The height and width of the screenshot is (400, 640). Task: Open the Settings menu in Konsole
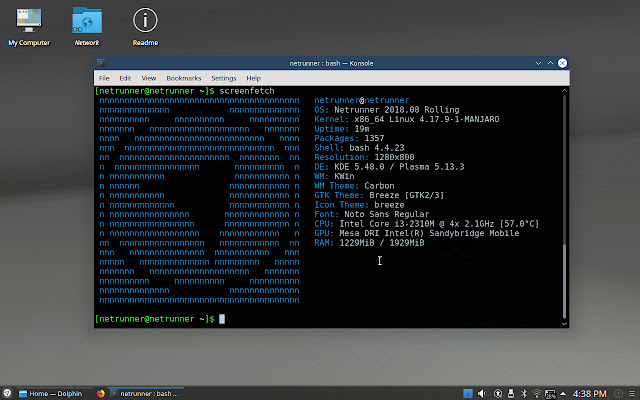(224, 78)
